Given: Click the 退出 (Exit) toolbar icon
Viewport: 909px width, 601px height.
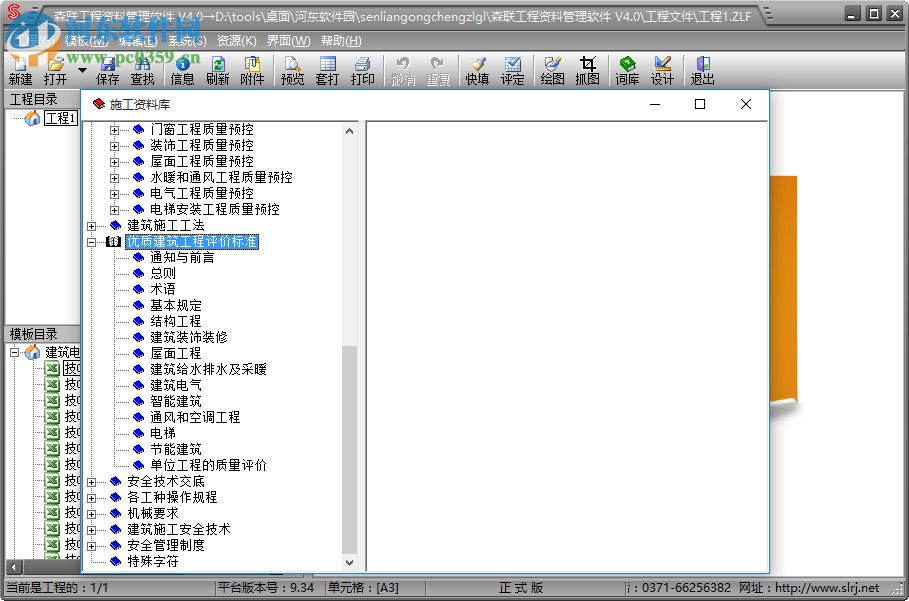Looking at the screenshot, I should (702, 71).
